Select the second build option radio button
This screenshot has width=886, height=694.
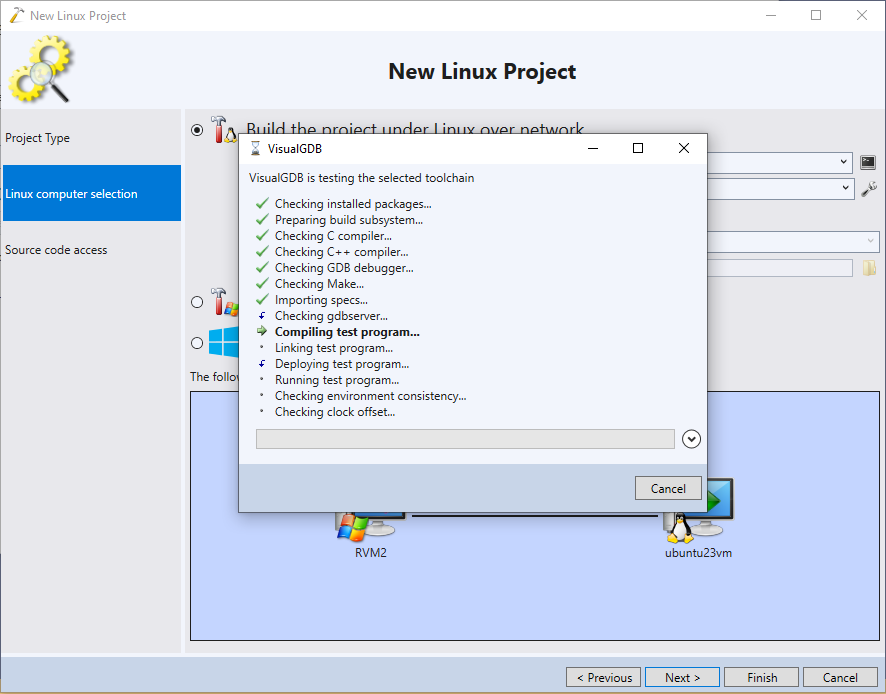(x=197, y=302)
